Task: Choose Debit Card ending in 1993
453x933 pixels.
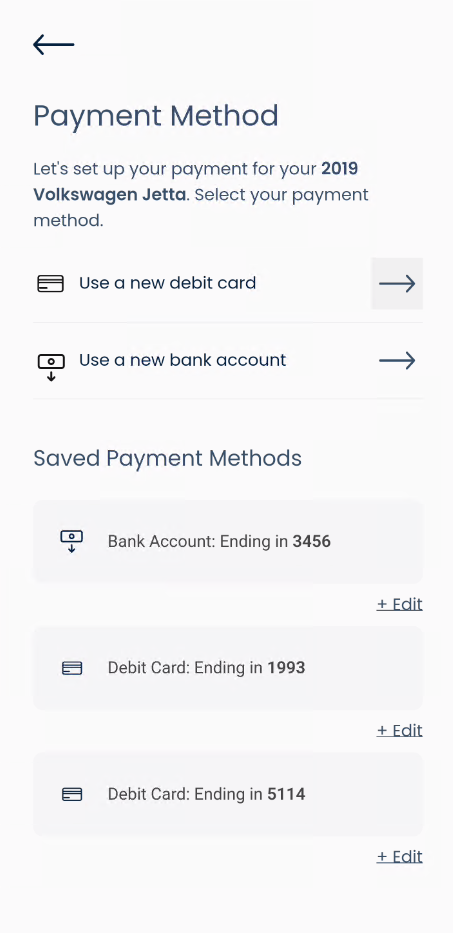Action: 228,668
